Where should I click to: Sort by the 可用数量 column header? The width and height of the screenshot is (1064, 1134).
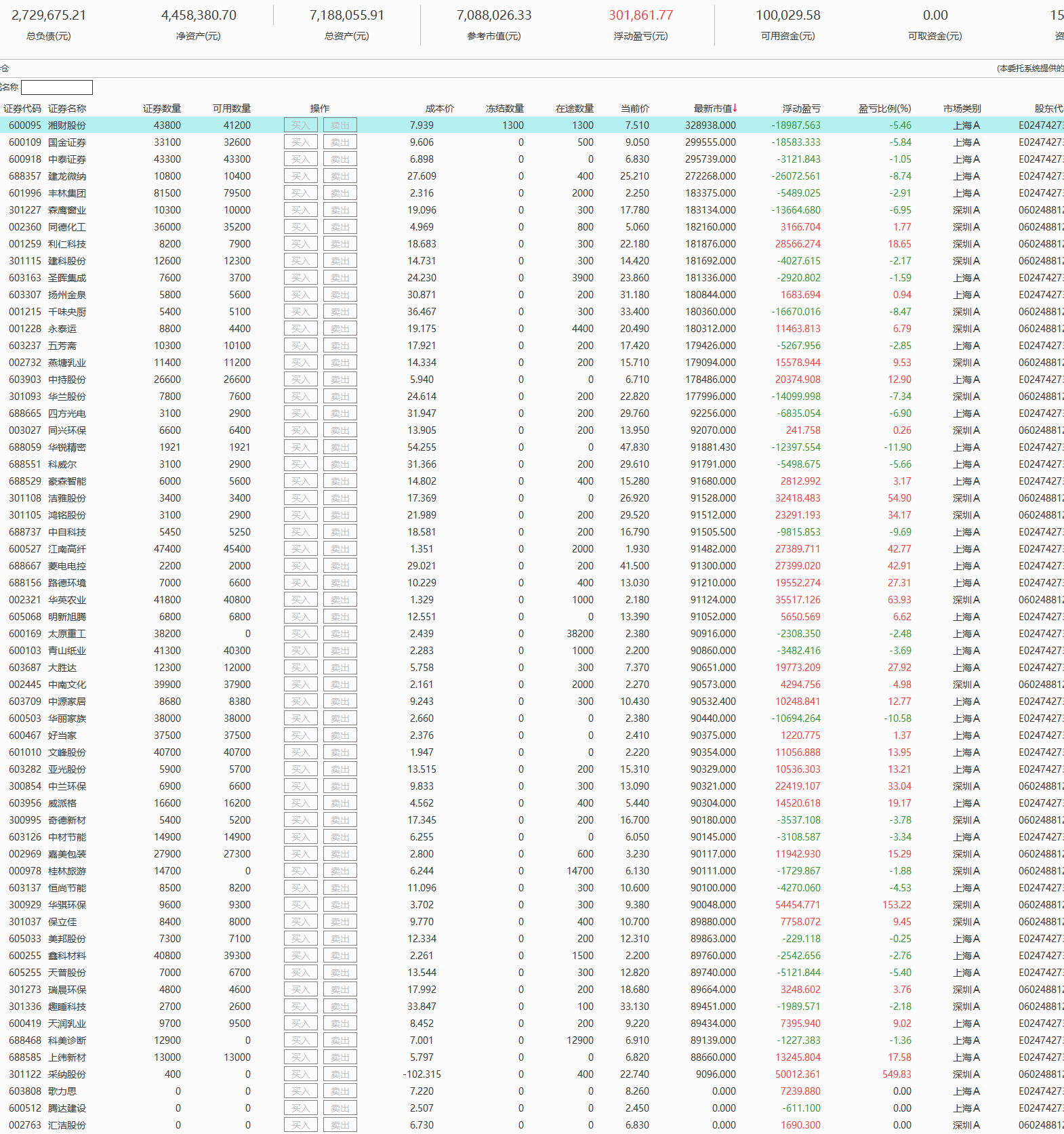point(232,108)
